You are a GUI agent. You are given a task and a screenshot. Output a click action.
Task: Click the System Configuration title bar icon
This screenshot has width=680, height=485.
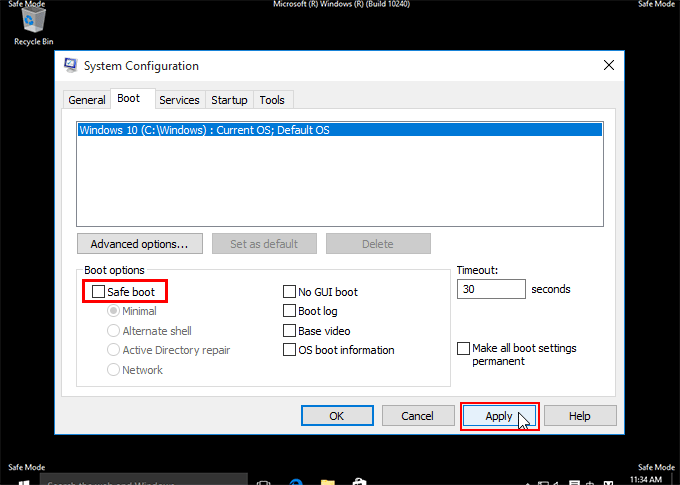pos(71,66)
